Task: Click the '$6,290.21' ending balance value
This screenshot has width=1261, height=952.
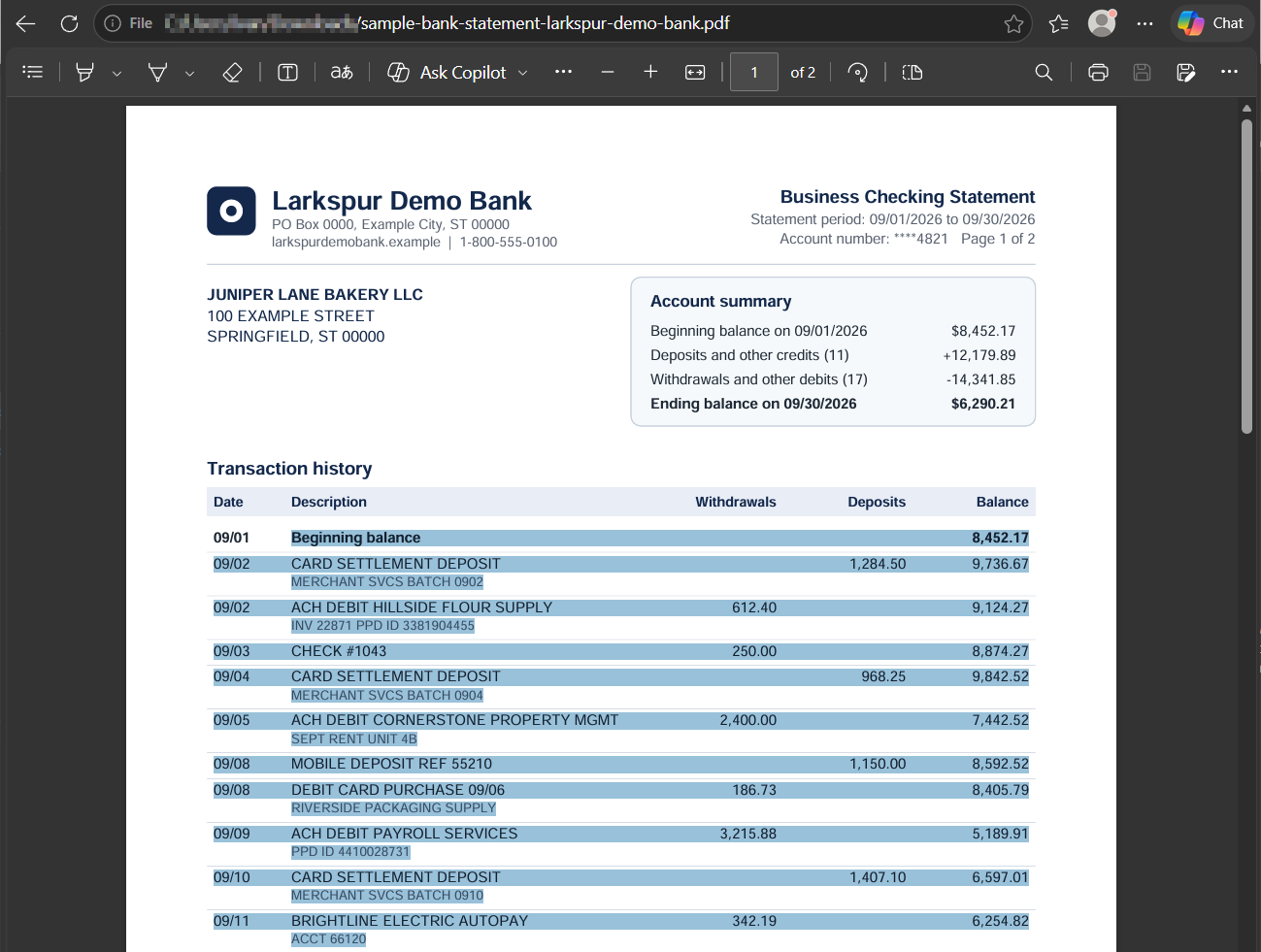Action: pos(983,404)
